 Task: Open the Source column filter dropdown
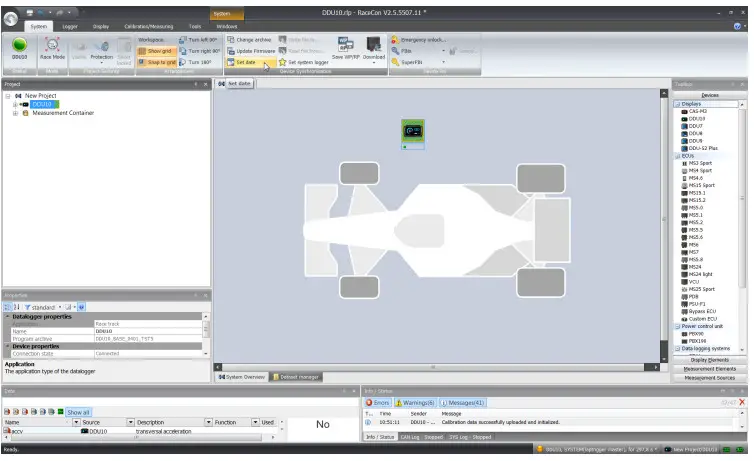click(x=130, y=422)
